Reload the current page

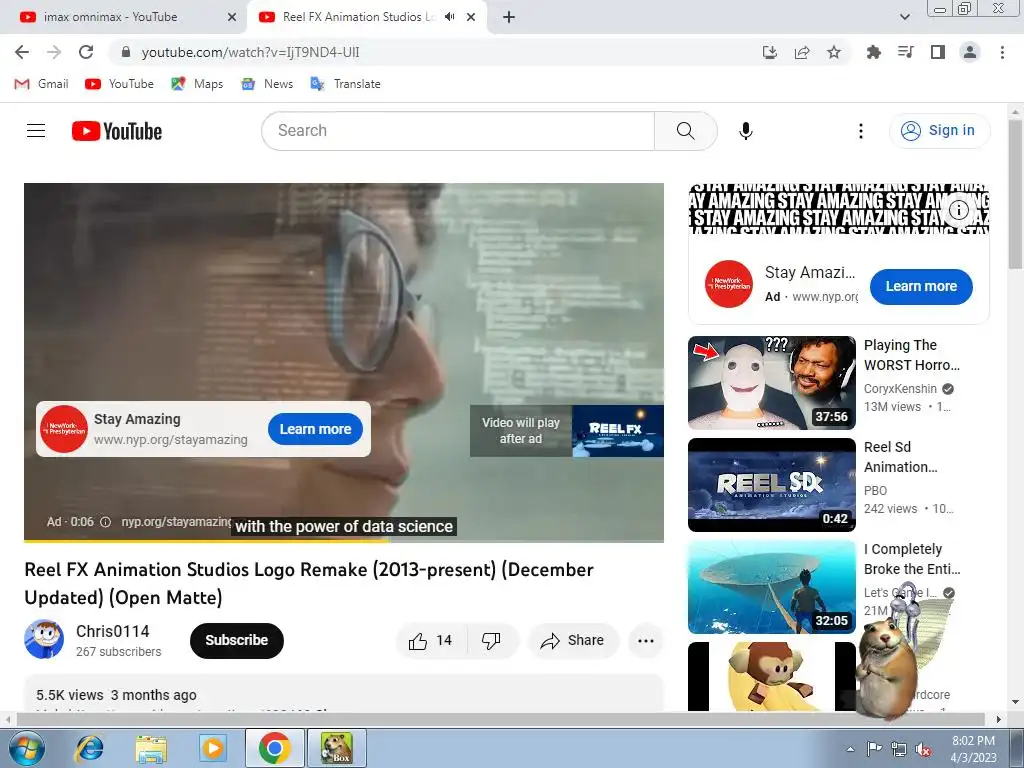click(x=86, y=52)
